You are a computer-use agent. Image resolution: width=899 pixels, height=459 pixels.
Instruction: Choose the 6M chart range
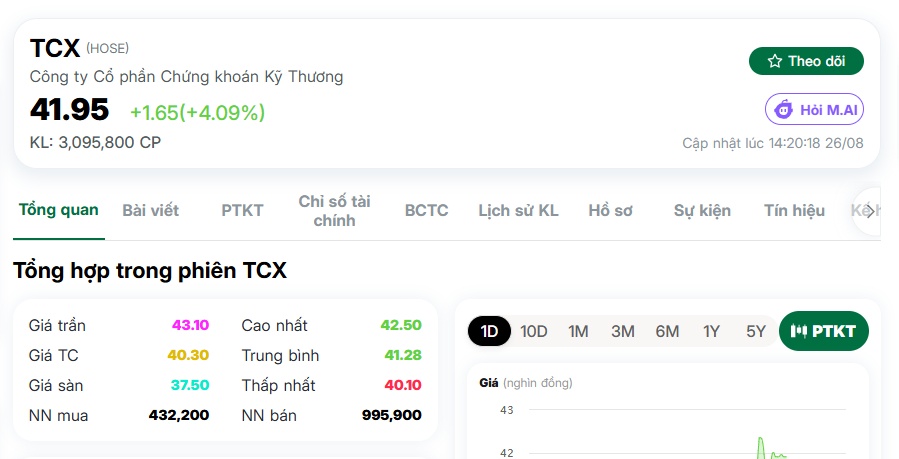coord(667,331)
